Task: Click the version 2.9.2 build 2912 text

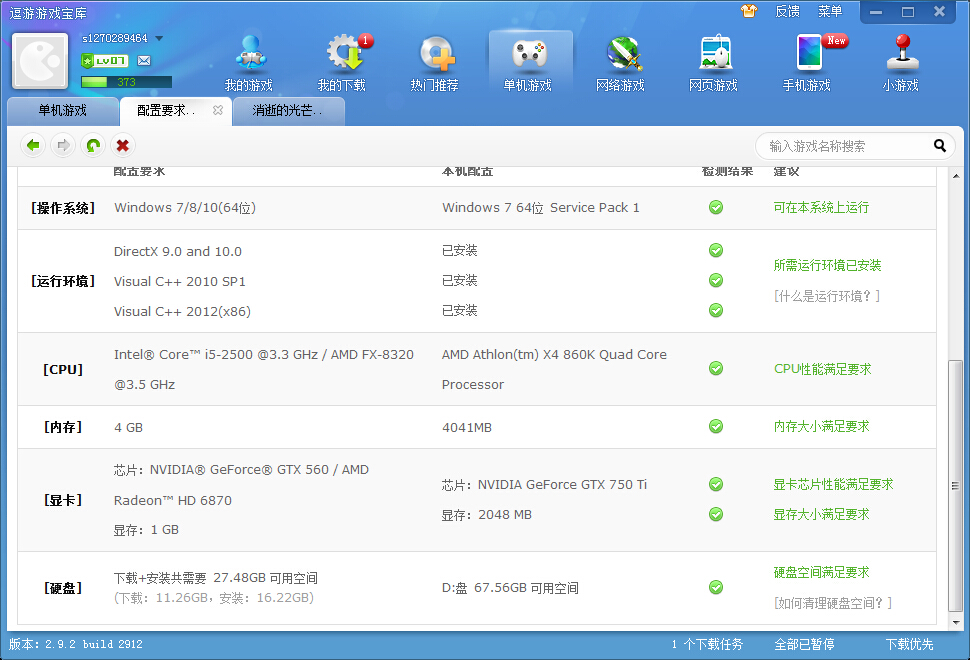Action: (75, 645)
